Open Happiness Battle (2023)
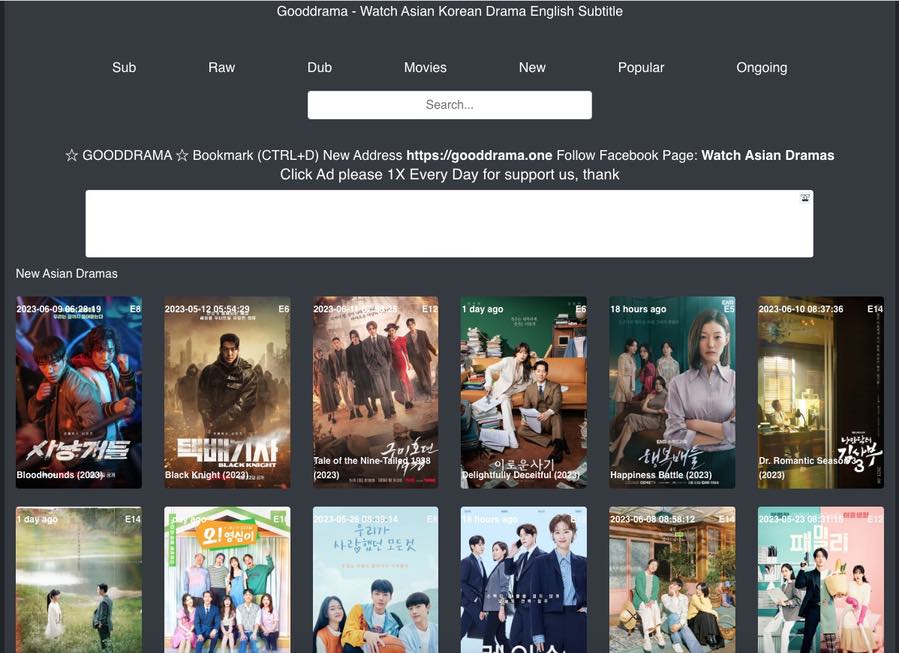Screen dimensions: 899x653 (x=671, y=392)
